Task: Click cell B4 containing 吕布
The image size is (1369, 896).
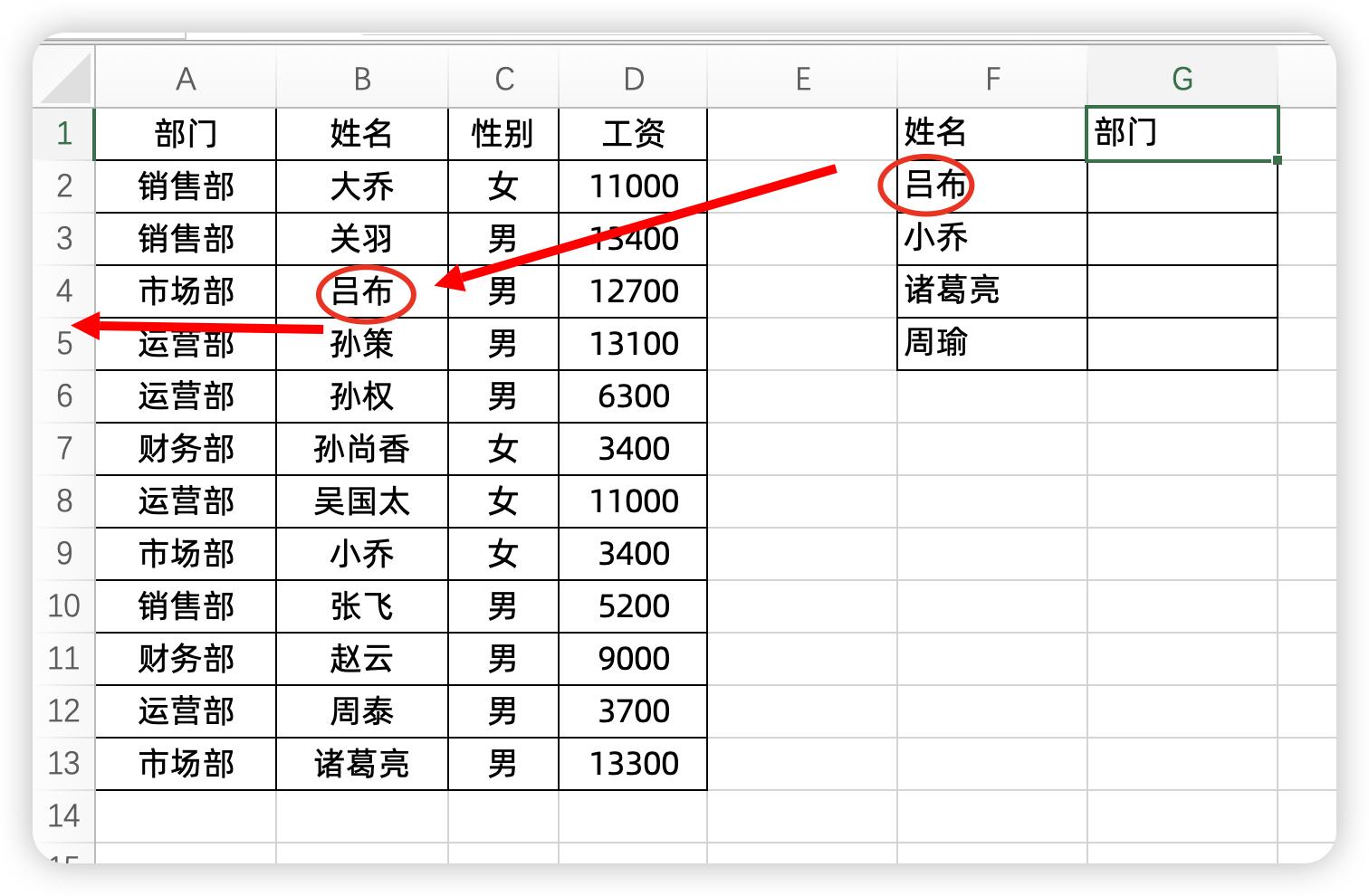Action: (x=362, y=291)
